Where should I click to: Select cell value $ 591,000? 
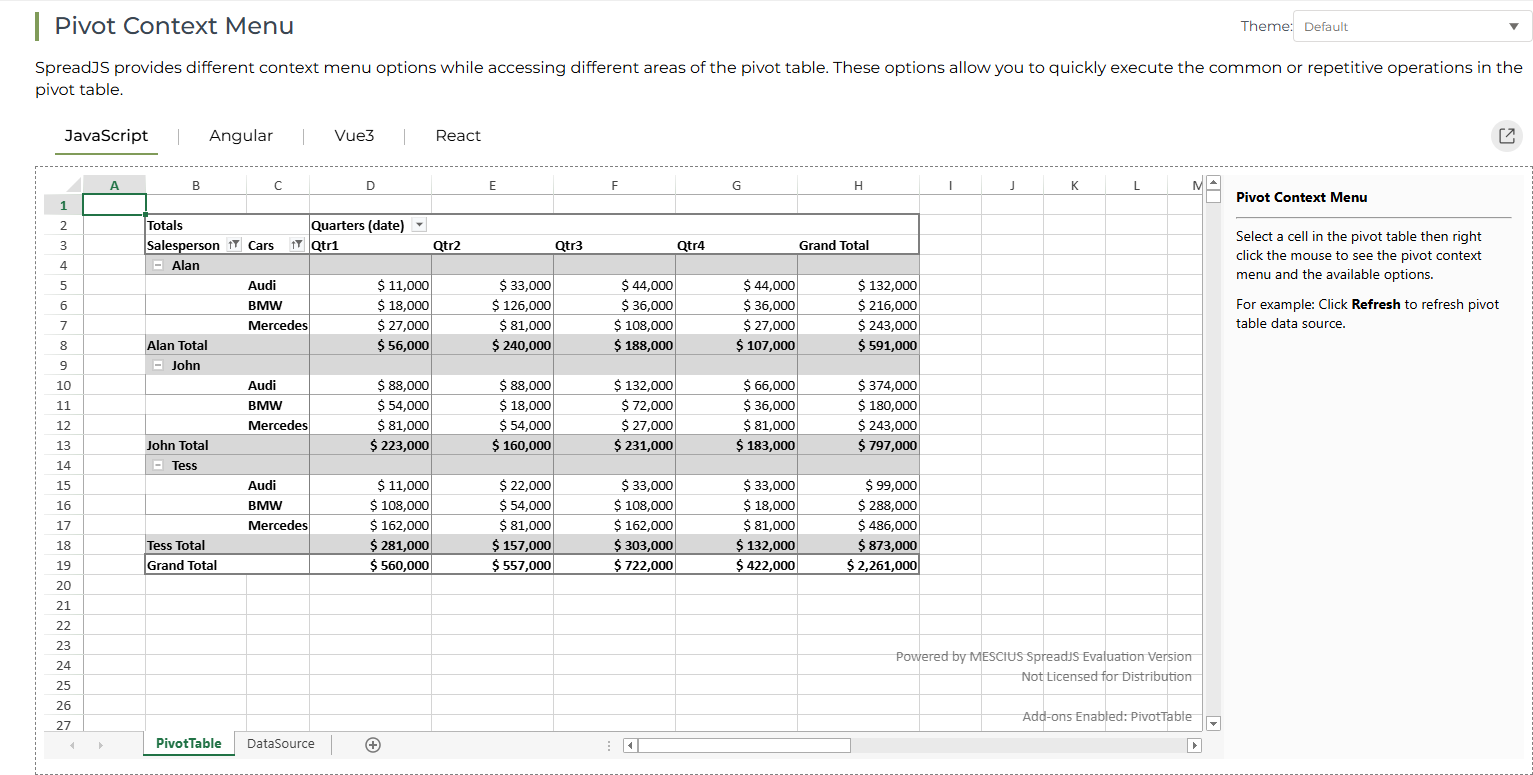[x=858, y=345]
